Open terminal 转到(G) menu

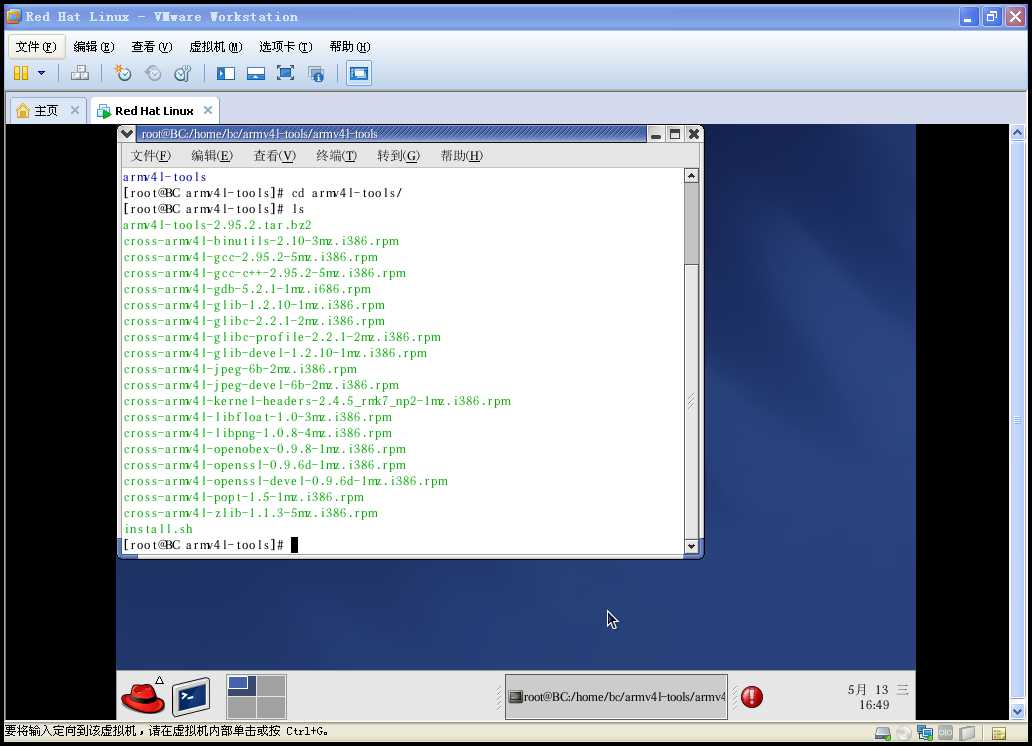(x=398, y=155)
